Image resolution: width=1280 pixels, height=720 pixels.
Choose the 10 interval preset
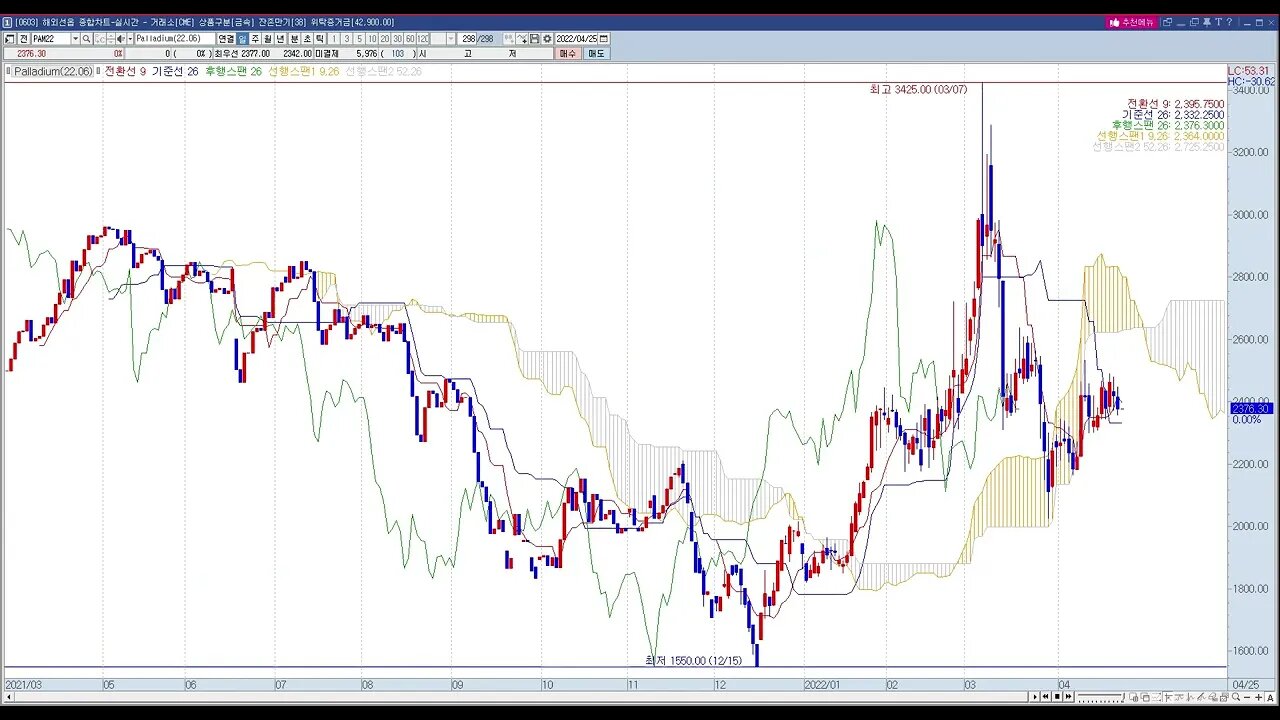pos(372,39)
